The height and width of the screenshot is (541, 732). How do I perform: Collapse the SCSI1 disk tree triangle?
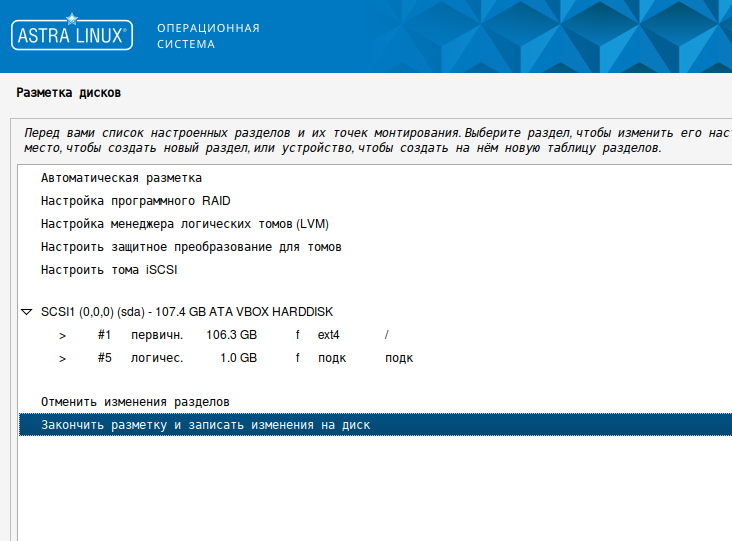pyautogui.click(x=27, y=313)
